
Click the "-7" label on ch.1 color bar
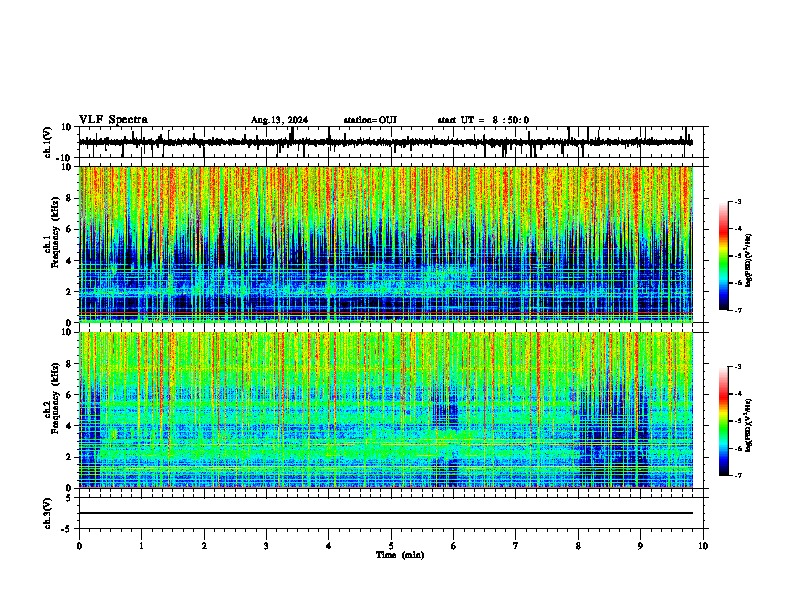point(737,311)
